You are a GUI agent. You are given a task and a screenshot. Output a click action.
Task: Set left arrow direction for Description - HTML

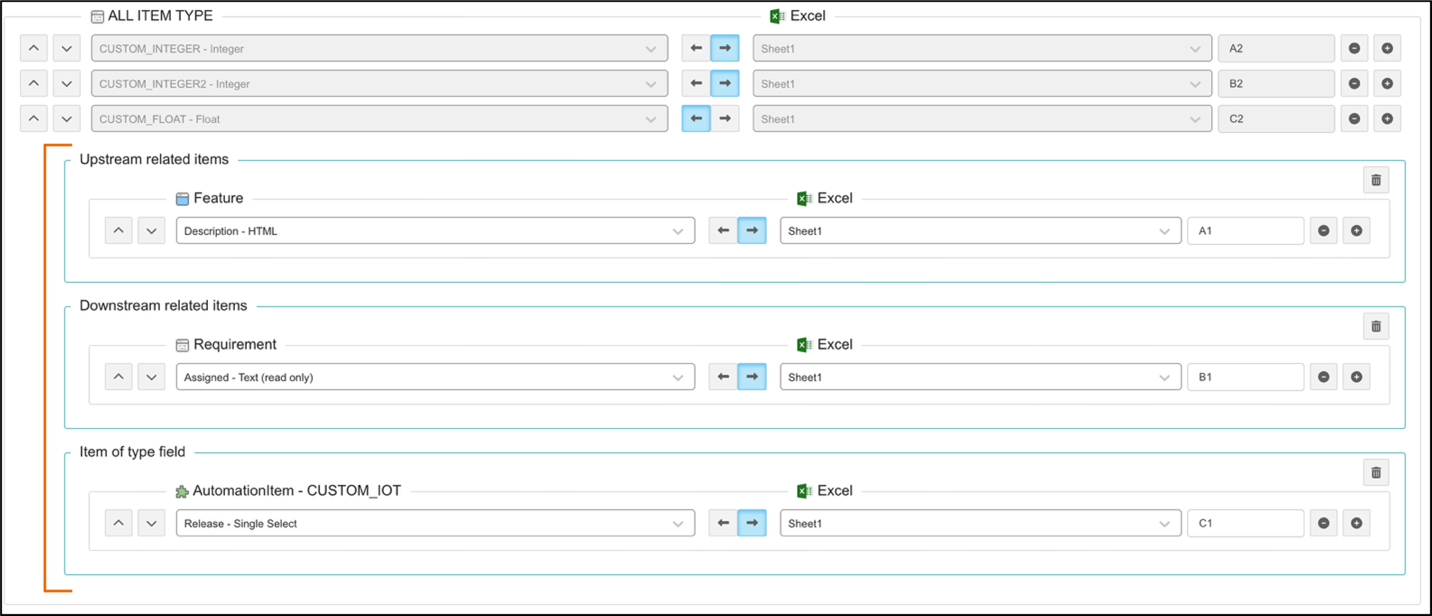point(723,231)
